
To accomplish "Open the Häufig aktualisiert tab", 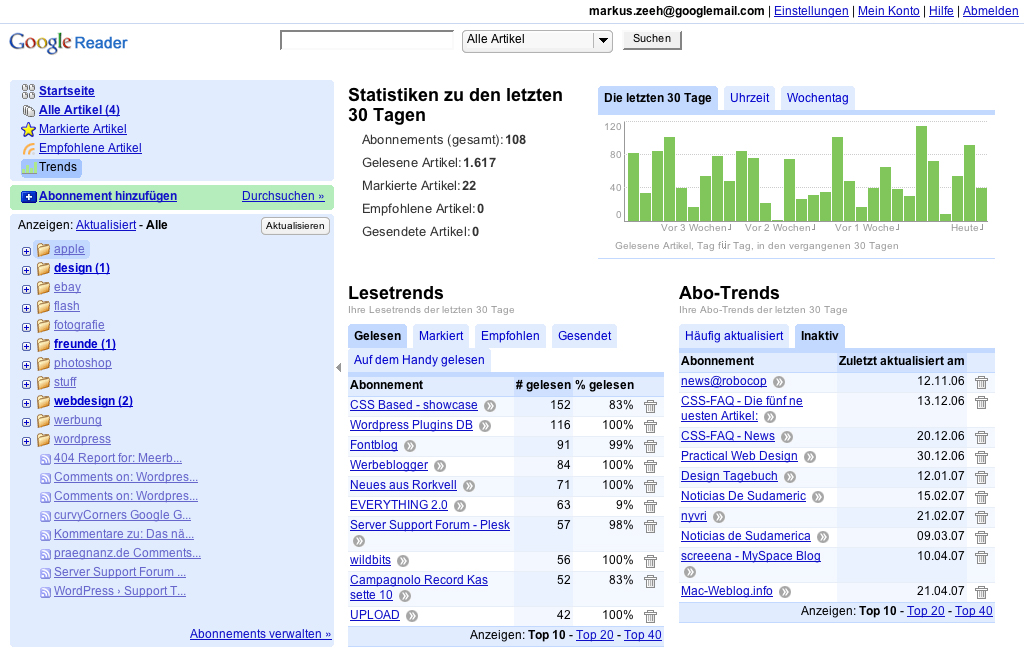I will coord(734,336).
